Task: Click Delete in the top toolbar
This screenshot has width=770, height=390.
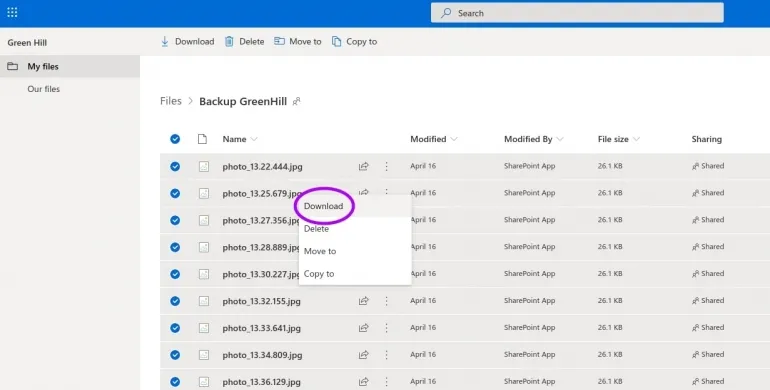Action: 244,42
